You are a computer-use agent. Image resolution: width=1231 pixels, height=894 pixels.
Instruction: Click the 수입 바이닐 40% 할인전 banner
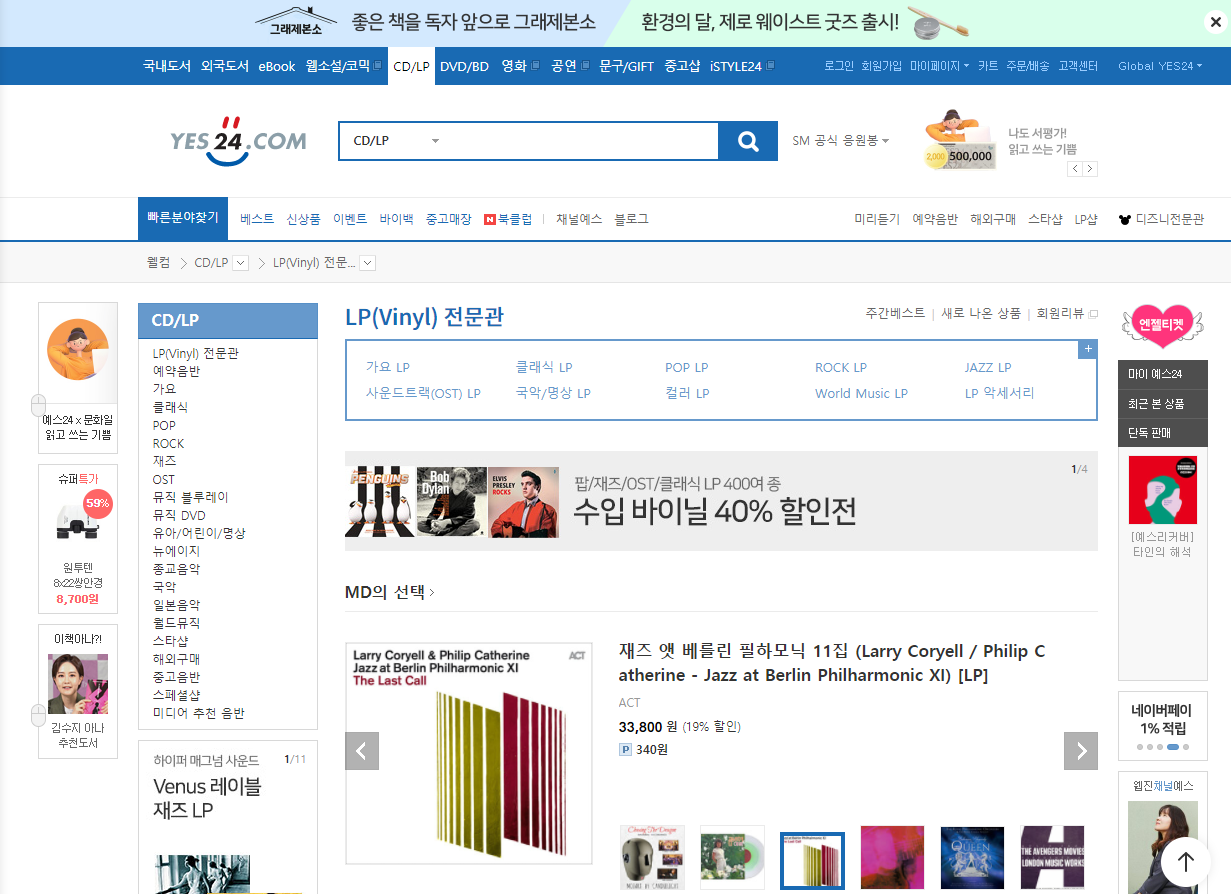point(721,501)
